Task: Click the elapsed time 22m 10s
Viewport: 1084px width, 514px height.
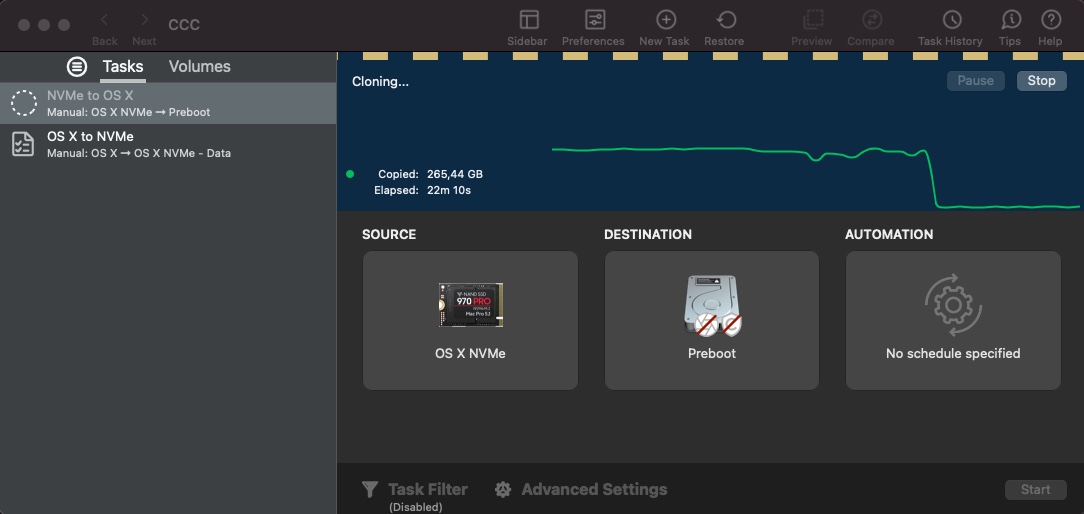Action: pyautogui.click(x=449, y=190)
